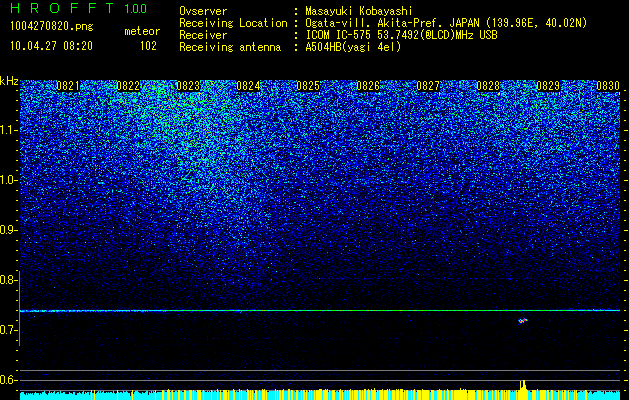This screenshot has height=400, width=629.
Task: Click the green carrier line near 0.74 kHz
Action: [320, 311]
